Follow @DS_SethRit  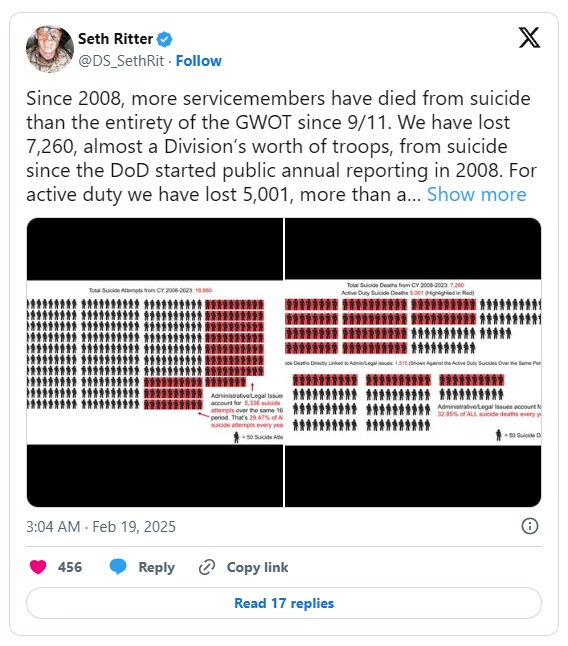click(x=199, y=61)
